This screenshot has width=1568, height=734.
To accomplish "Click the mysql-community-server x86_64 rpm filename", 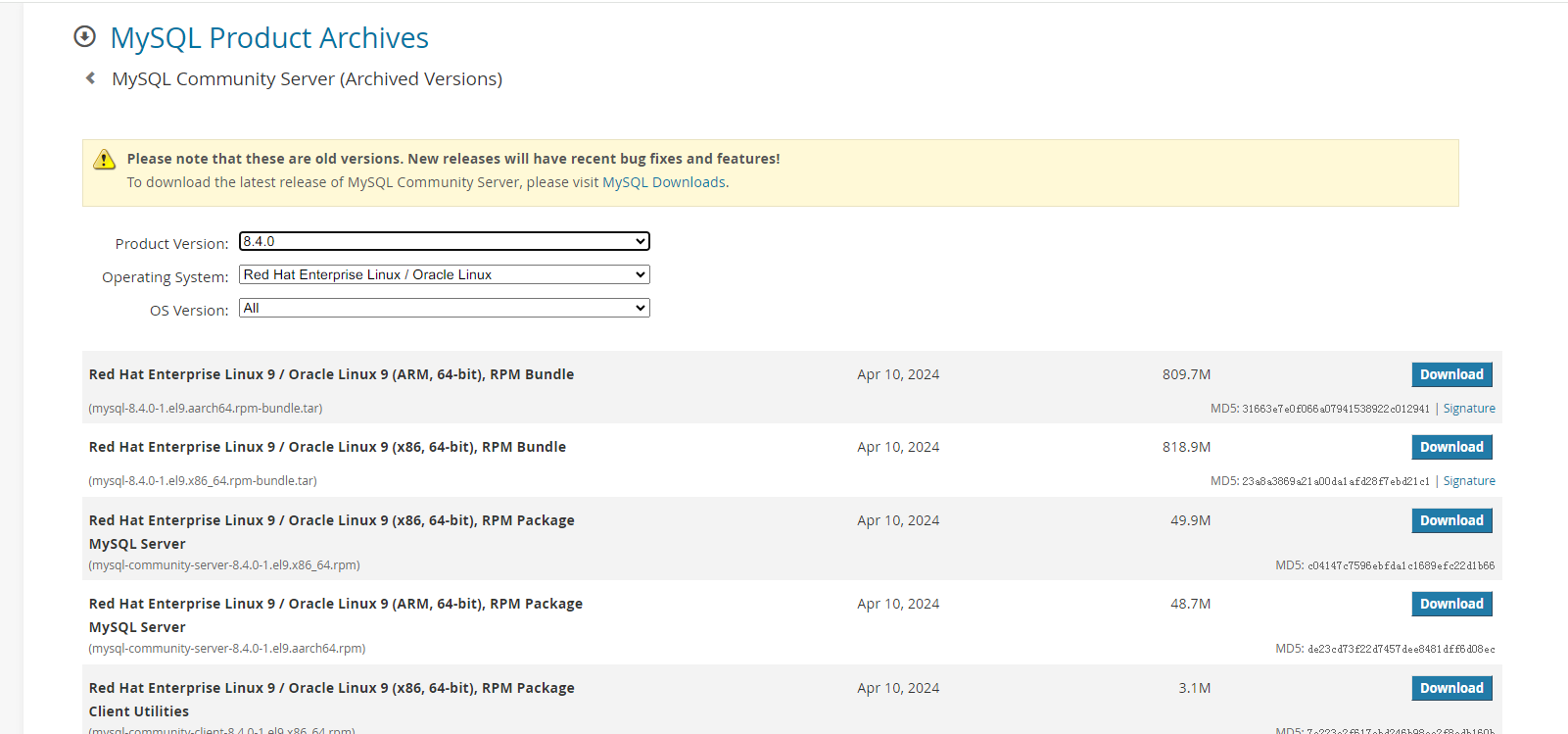I will point(224,565).
